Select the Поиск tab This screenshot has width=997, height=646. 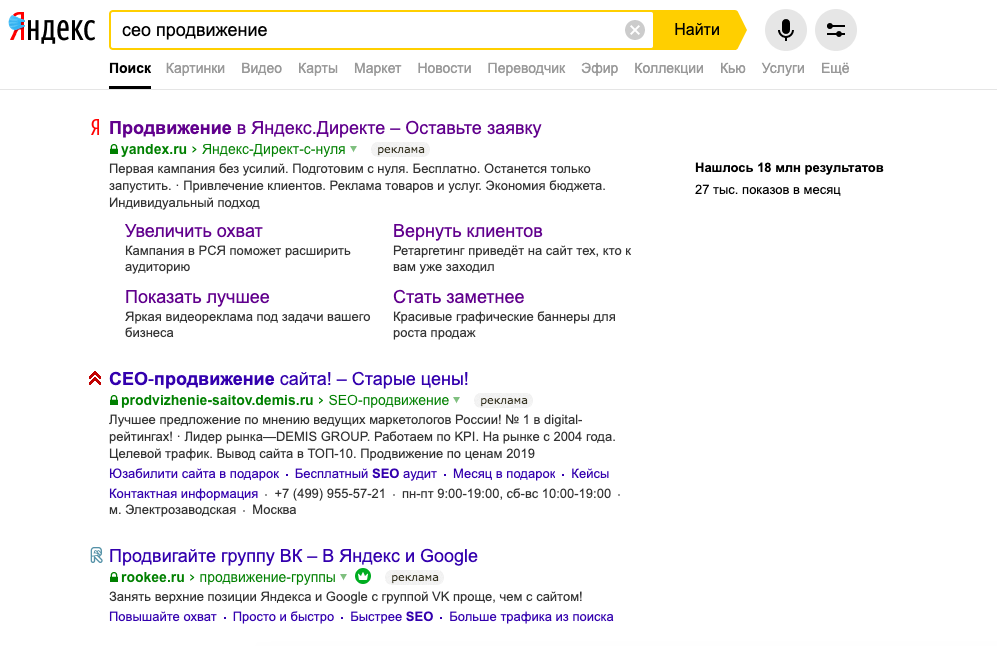(x=130, y=68)
